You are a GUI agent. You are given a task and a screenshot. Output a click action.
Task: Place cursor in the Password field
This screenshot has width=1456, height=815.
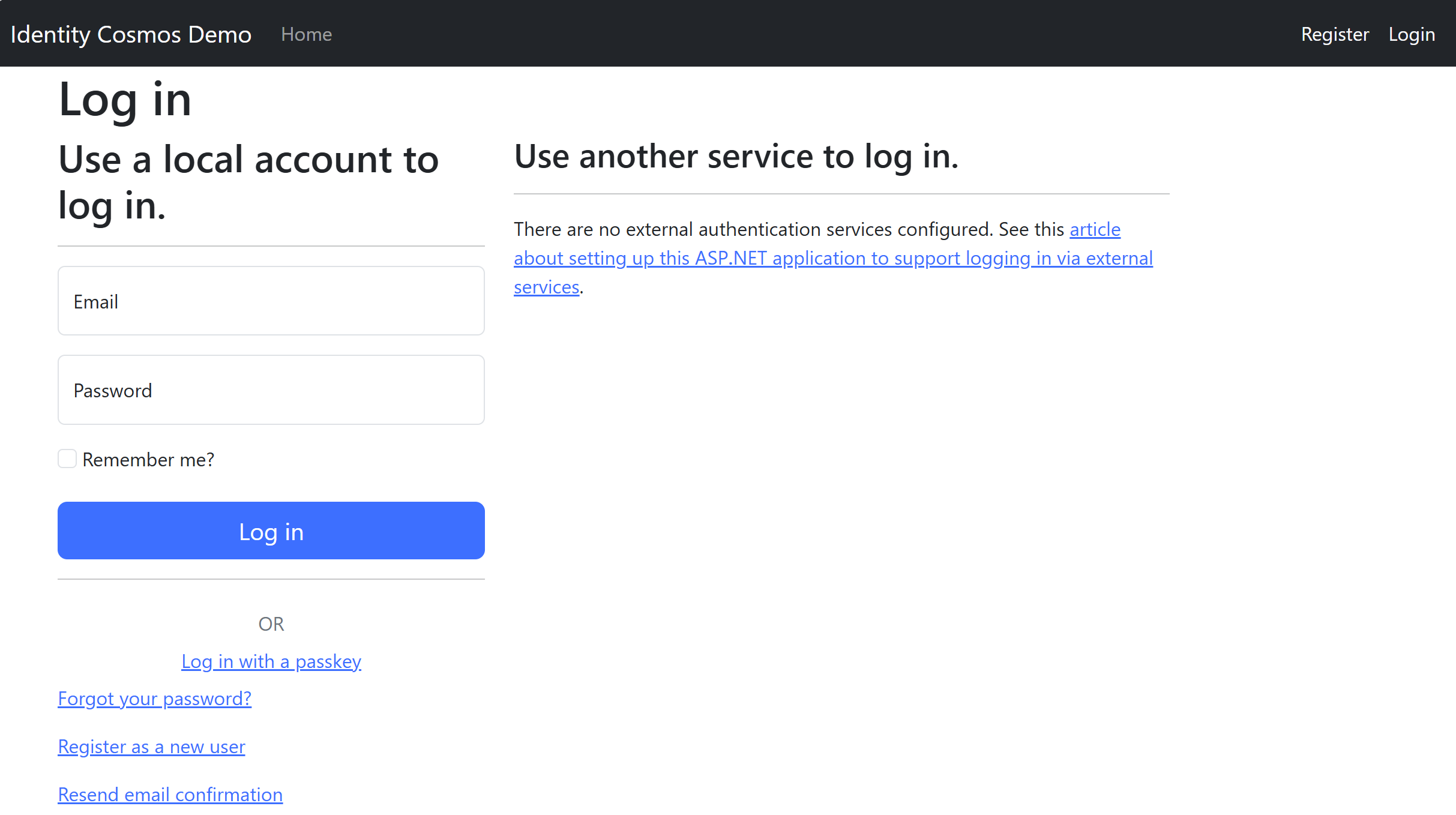point(271,389)
